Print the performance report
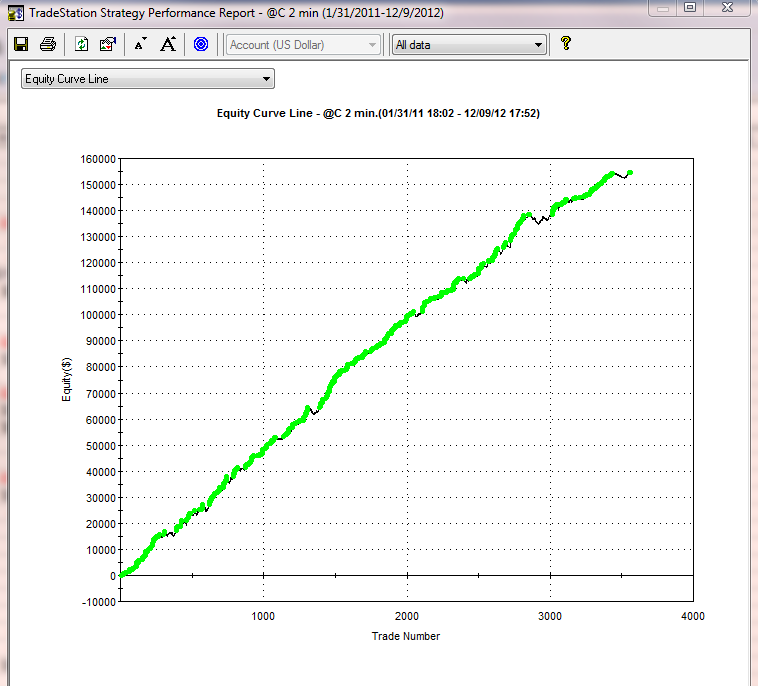 coord(47,44)
